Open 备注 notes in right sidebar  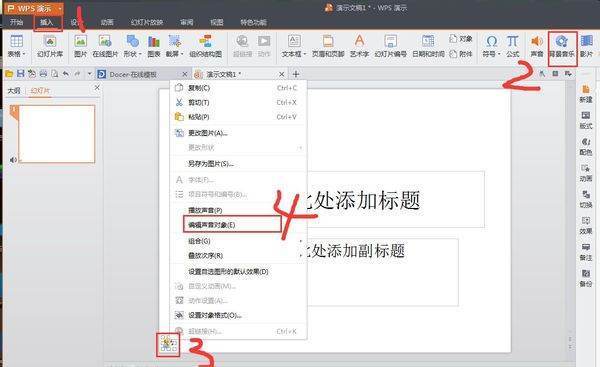click(x=585, y=252)
